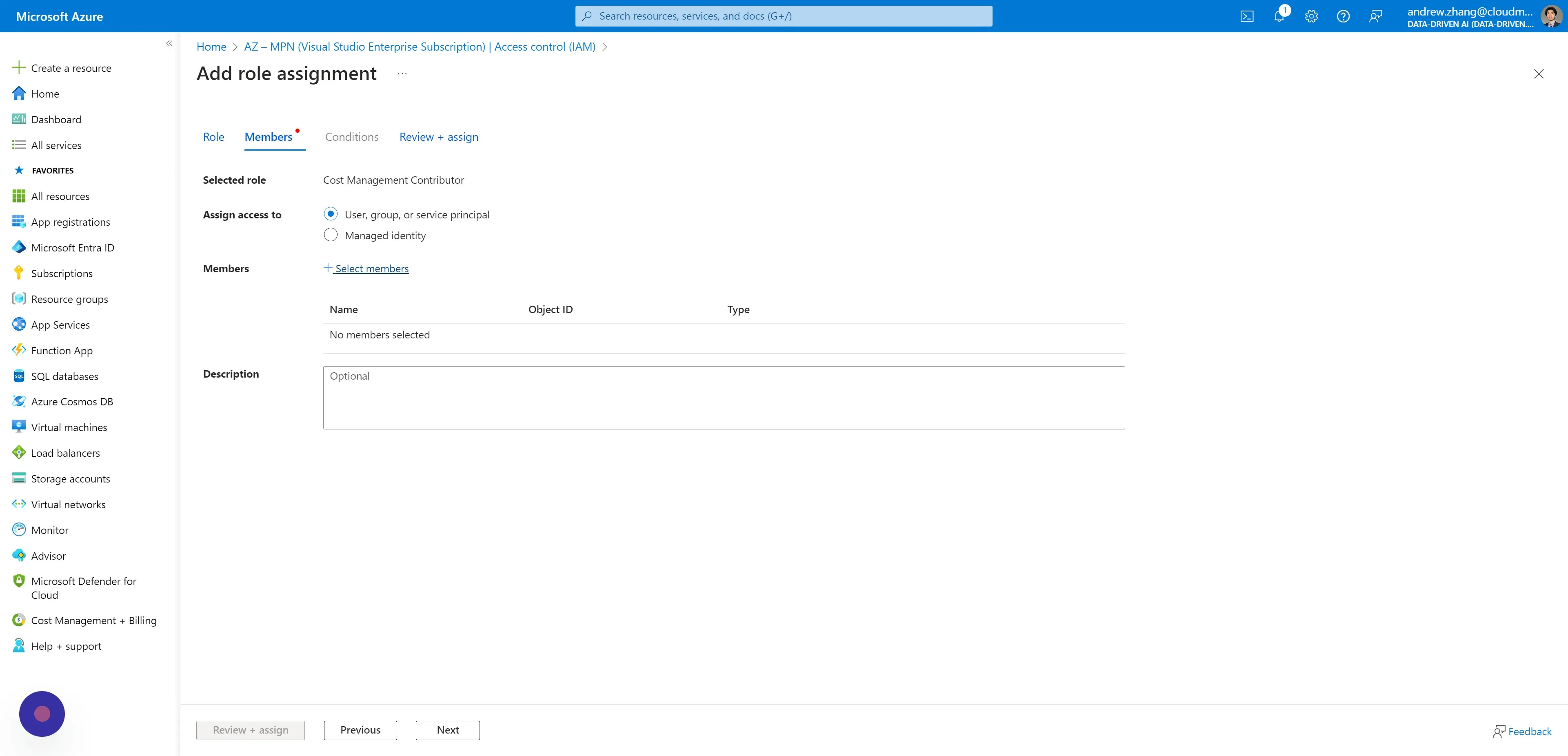Focus the search resources box

click(x=784, y=16)
